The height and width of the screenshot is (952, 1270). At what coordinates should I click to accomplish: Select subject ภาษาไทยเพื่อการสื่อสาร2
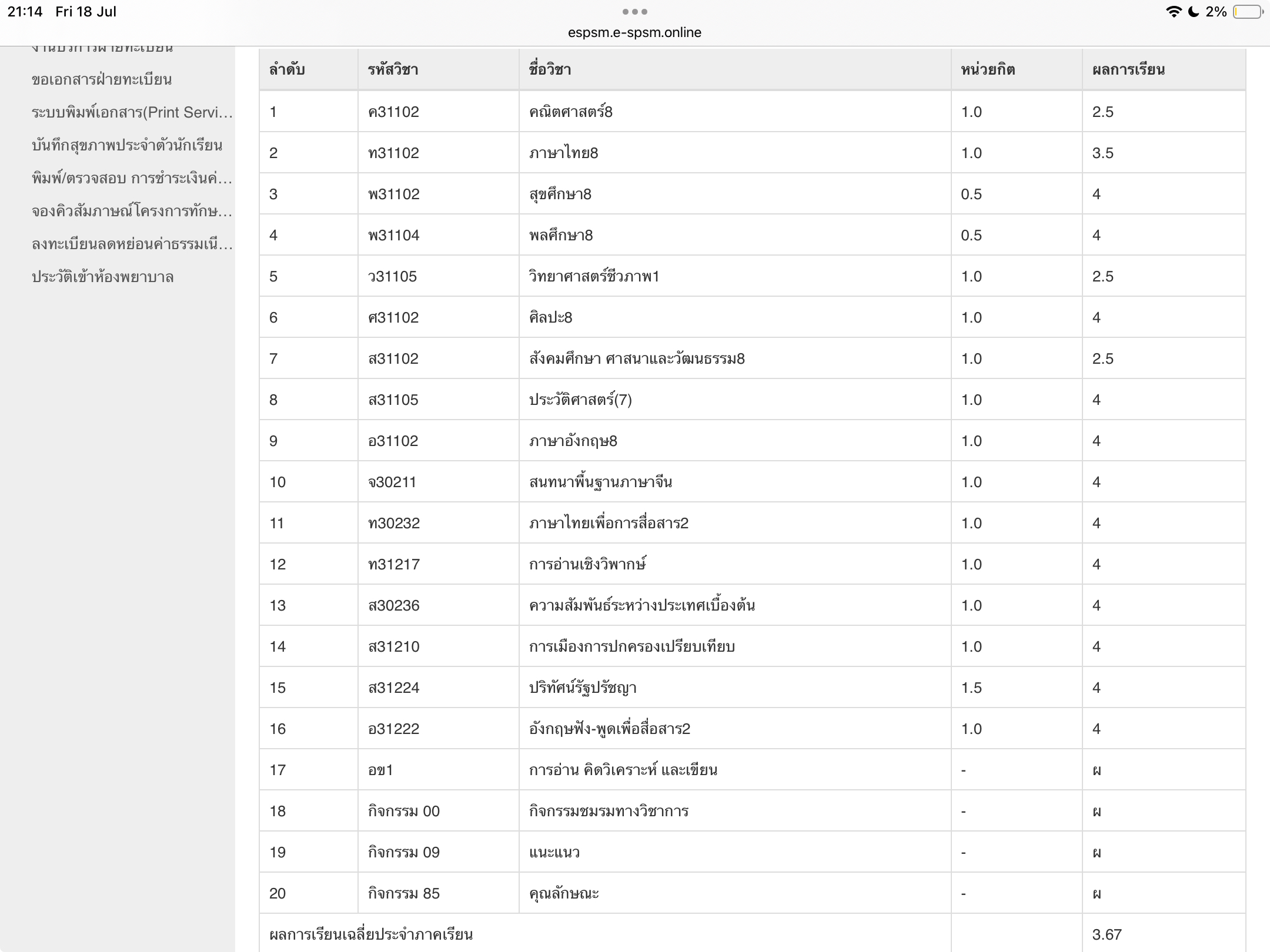609,523
